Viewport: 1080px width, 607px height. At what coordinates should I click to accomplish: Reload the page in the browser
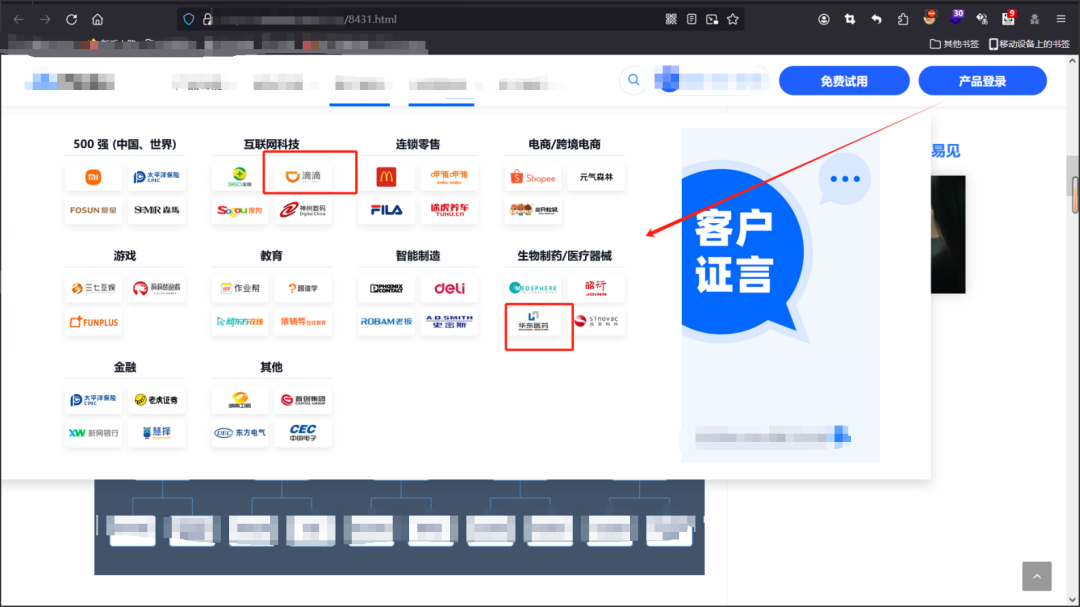(71, 19)
